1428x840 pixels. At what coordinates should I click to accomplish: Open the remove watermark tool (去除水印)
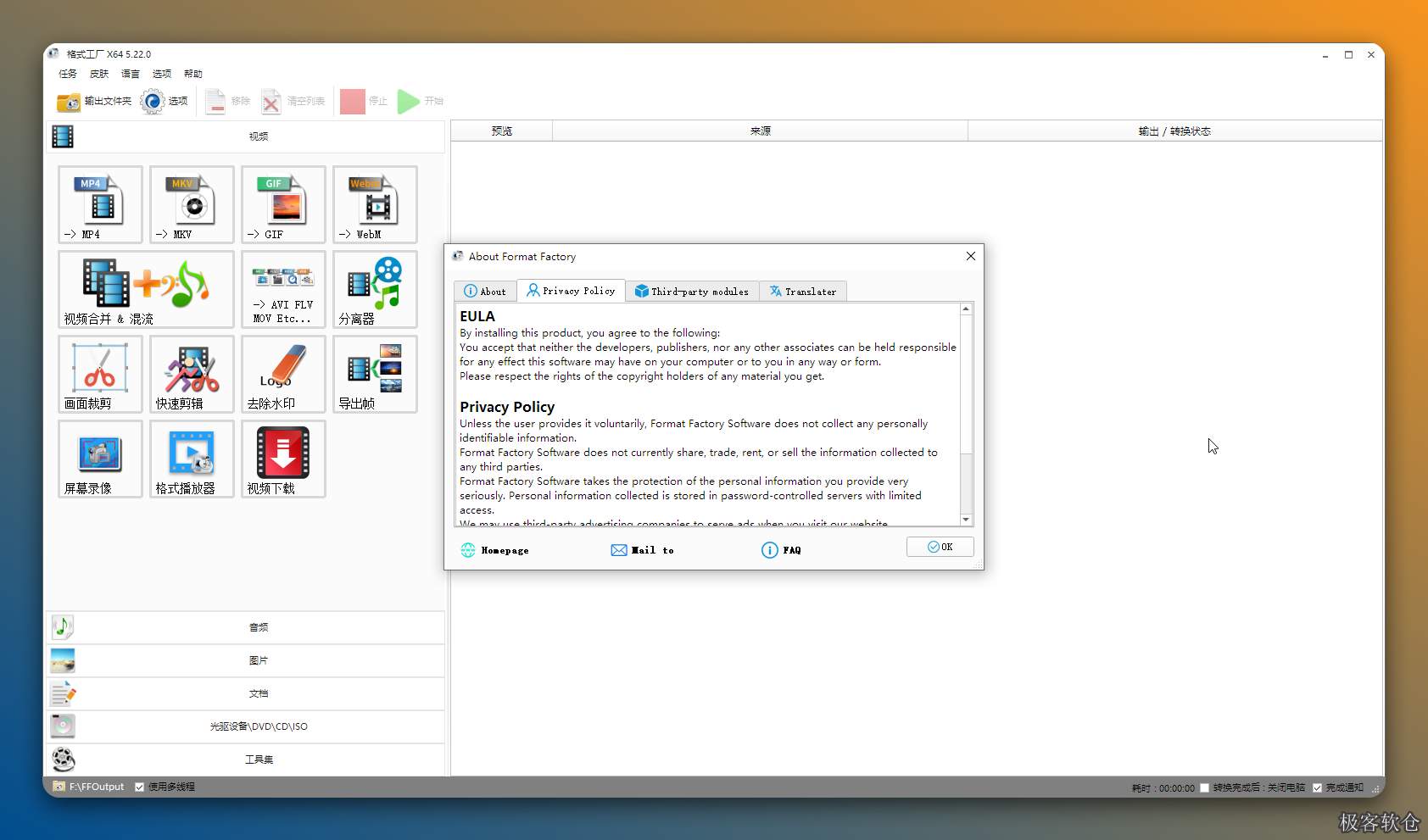click(x=283, y=374)
